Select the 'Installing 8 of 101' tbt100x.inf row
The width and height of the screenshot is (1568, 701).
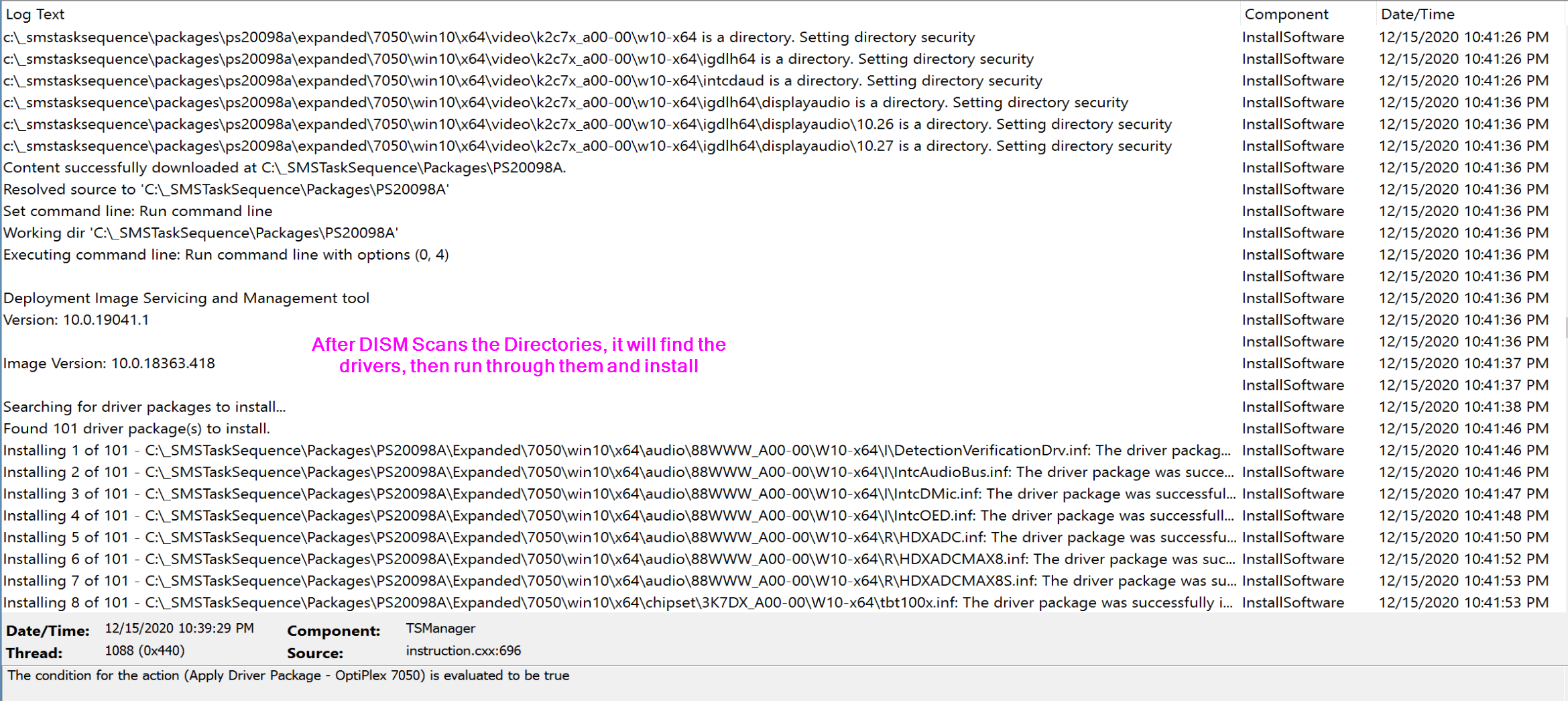point(617,603)
